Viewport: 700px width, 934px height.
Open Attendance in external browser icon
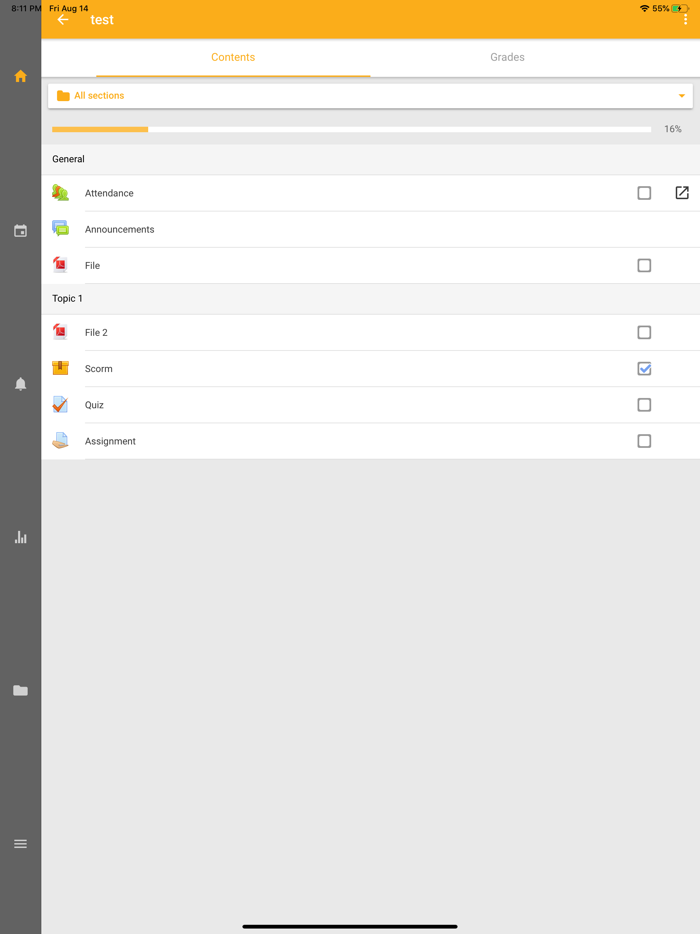pyautogui.click(x=682, y=193)
